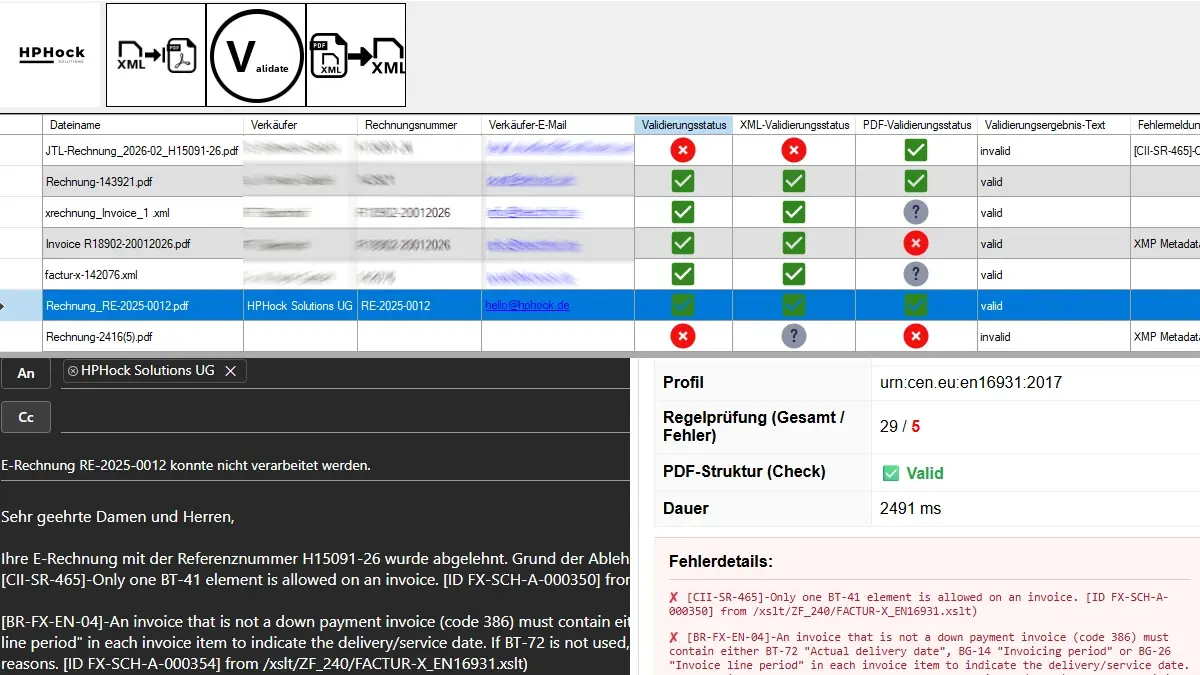Click the red PDF-Validierungsstatus icon for Invoice R18902-20012026.pdf
Viewport: 1200px width, 675px height.
point(915,243)
